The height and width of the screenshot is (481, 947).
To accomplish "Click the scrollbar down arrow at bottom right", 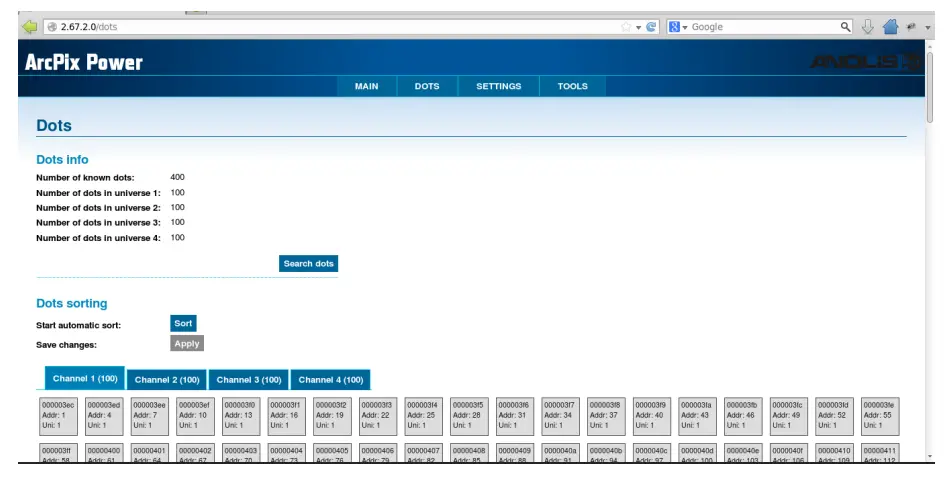I will coord(930,457).
